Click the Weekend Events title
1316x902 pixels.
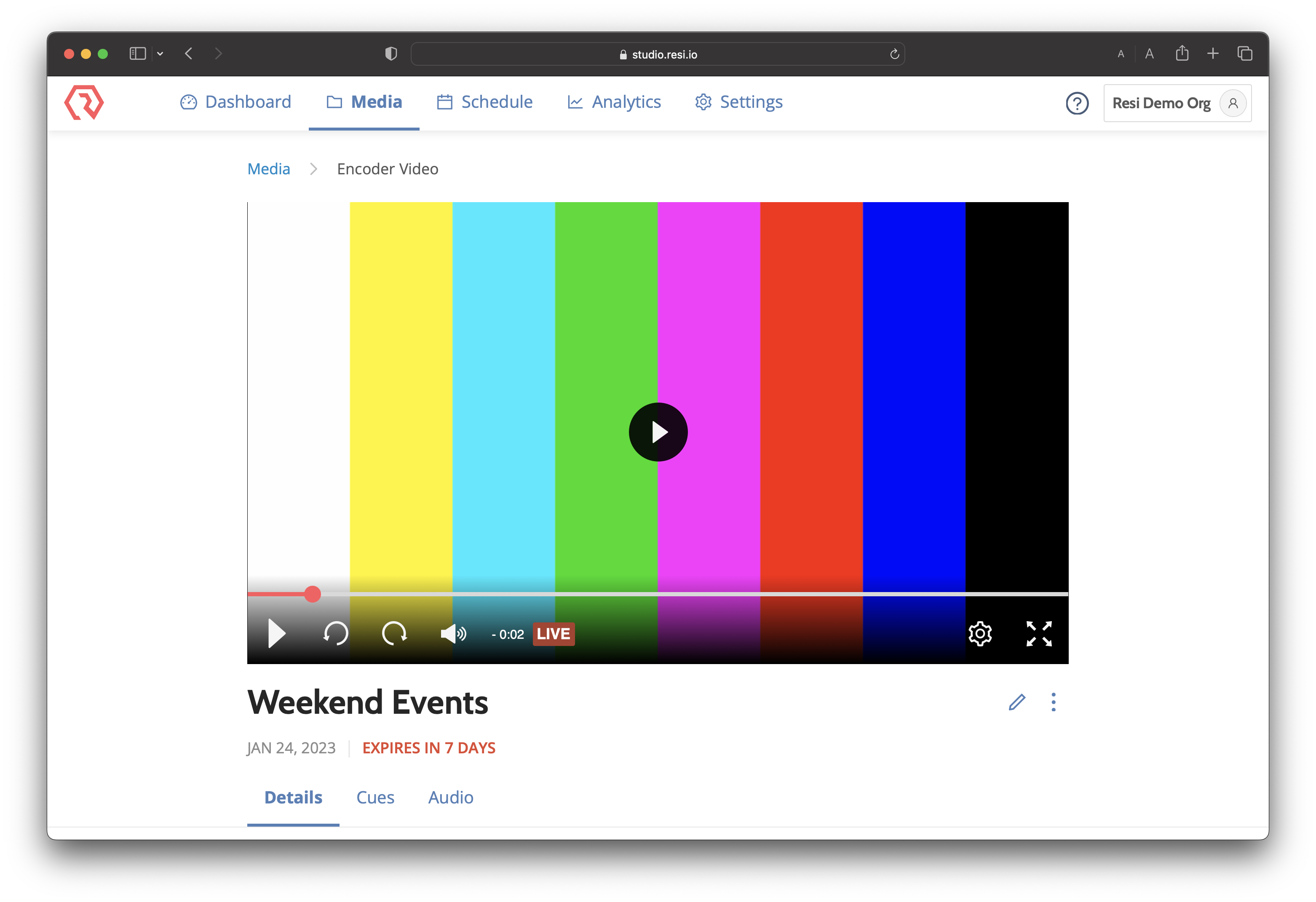[367, 703]
